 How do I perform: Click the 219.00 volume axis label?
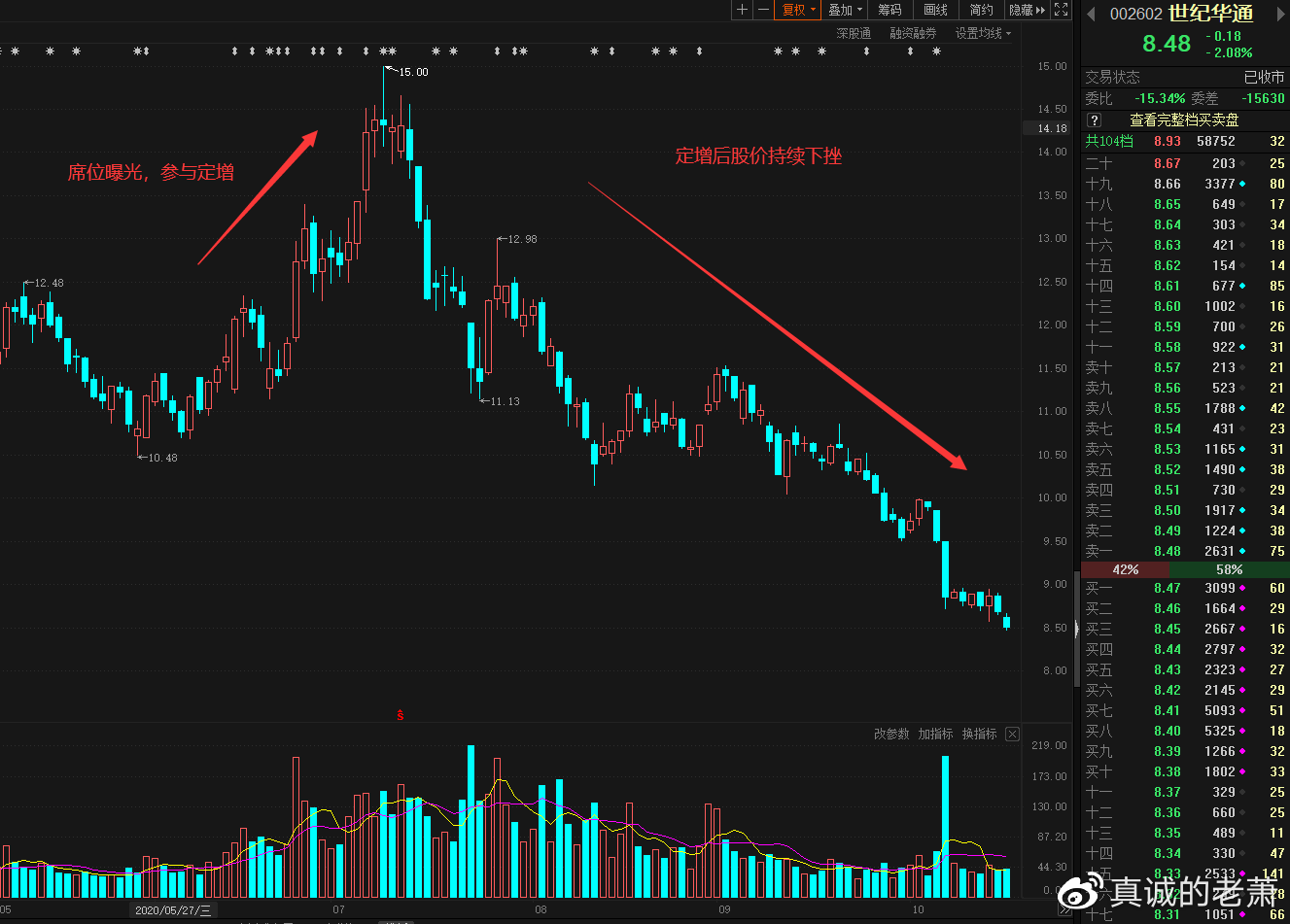[x=1049, y=745]
